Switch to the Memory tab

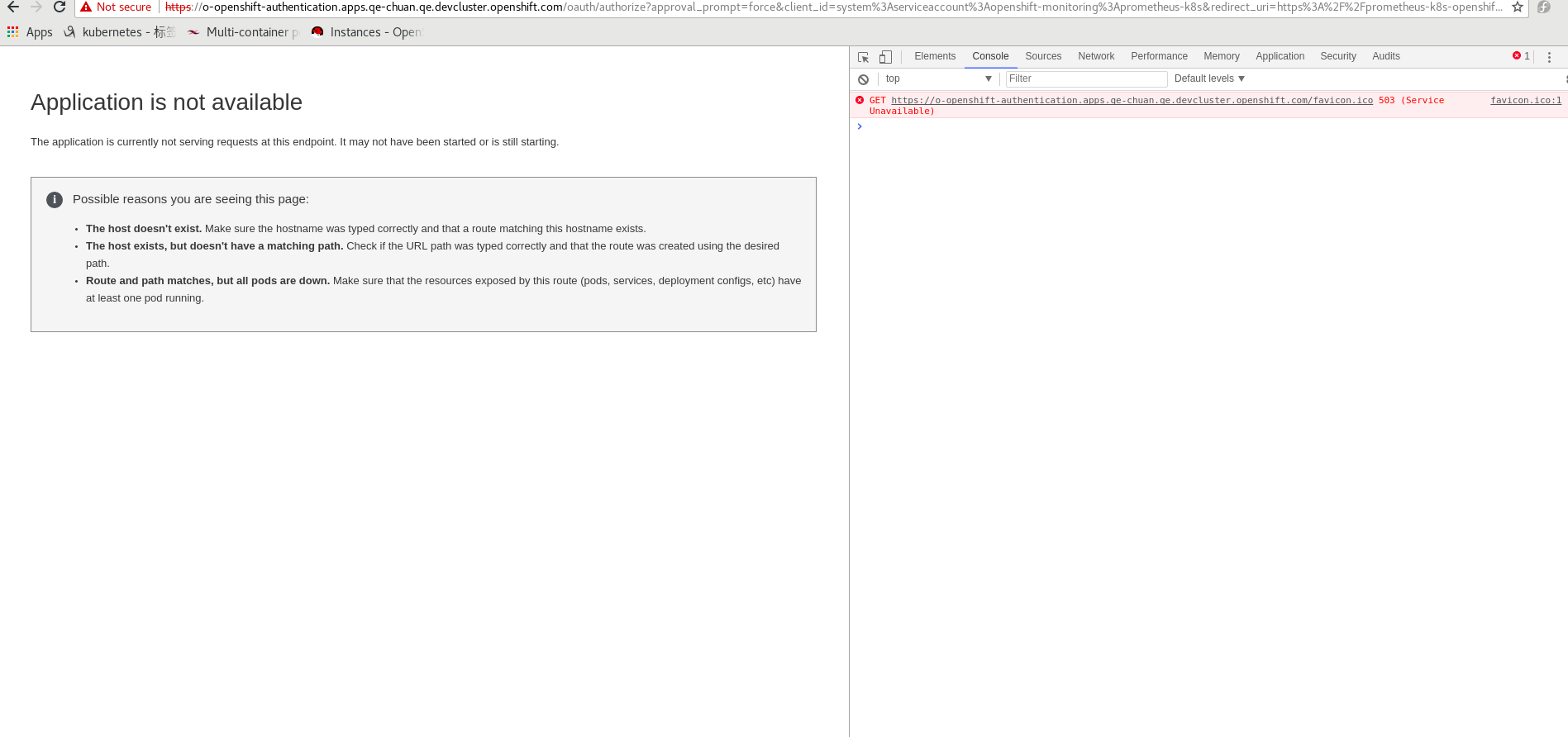pos(1221,56)
